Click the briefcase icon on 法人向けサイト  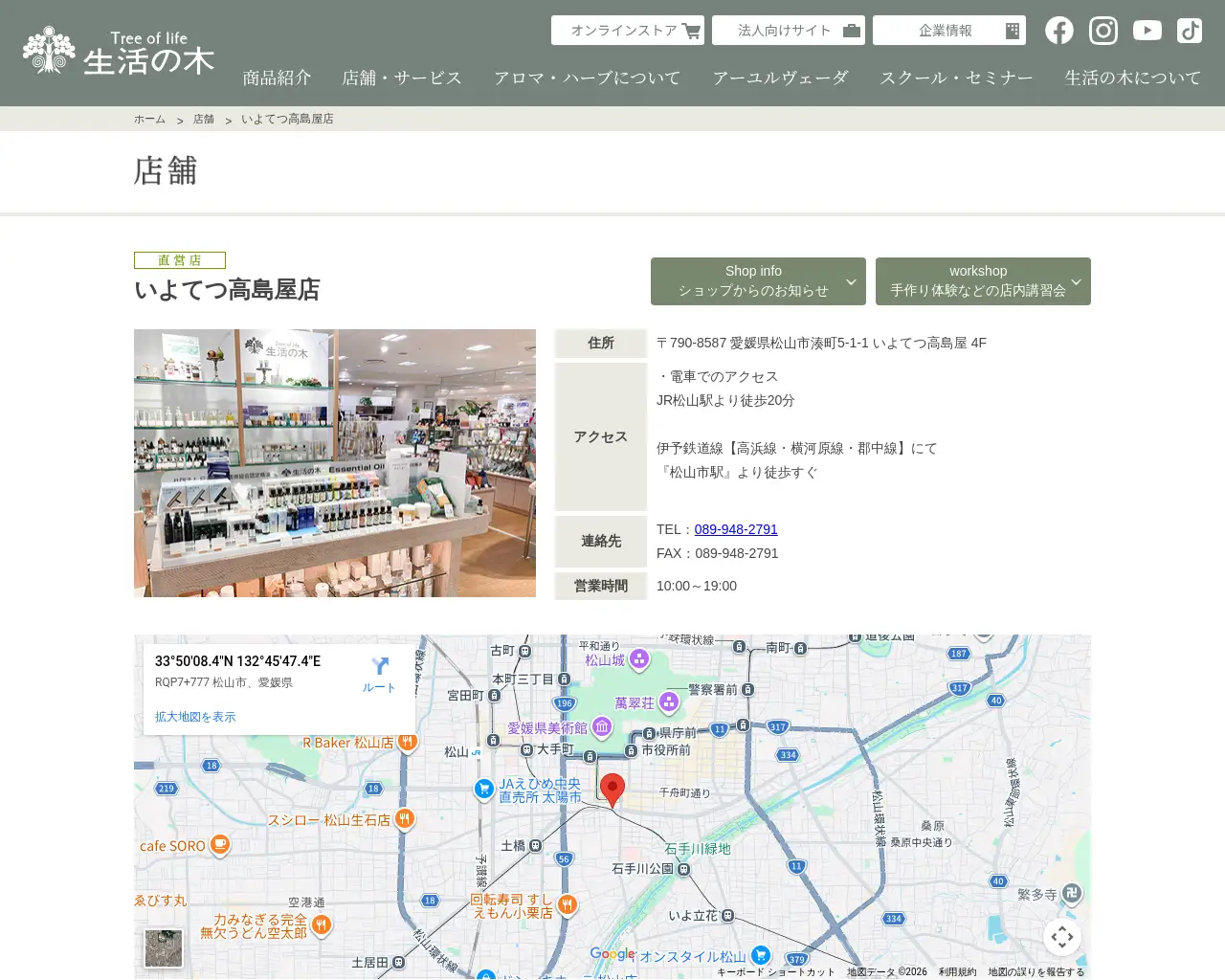coord(852,30)
